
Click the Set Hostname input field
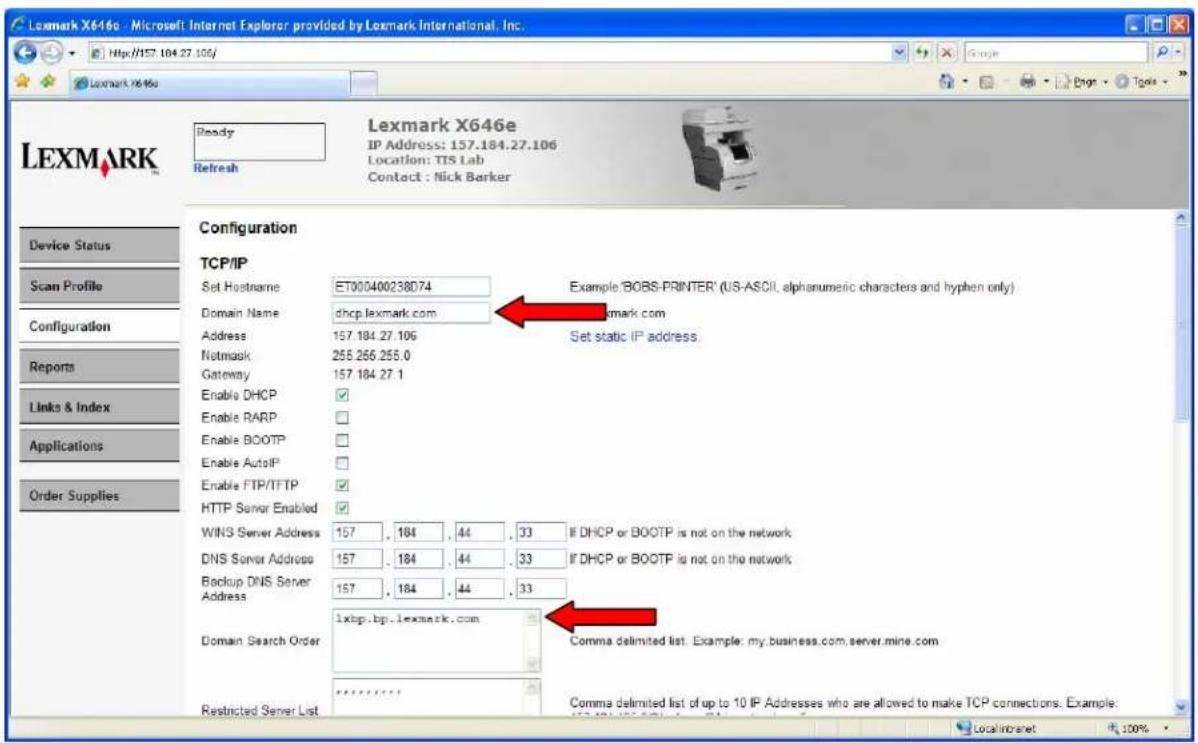pos(411,287)
